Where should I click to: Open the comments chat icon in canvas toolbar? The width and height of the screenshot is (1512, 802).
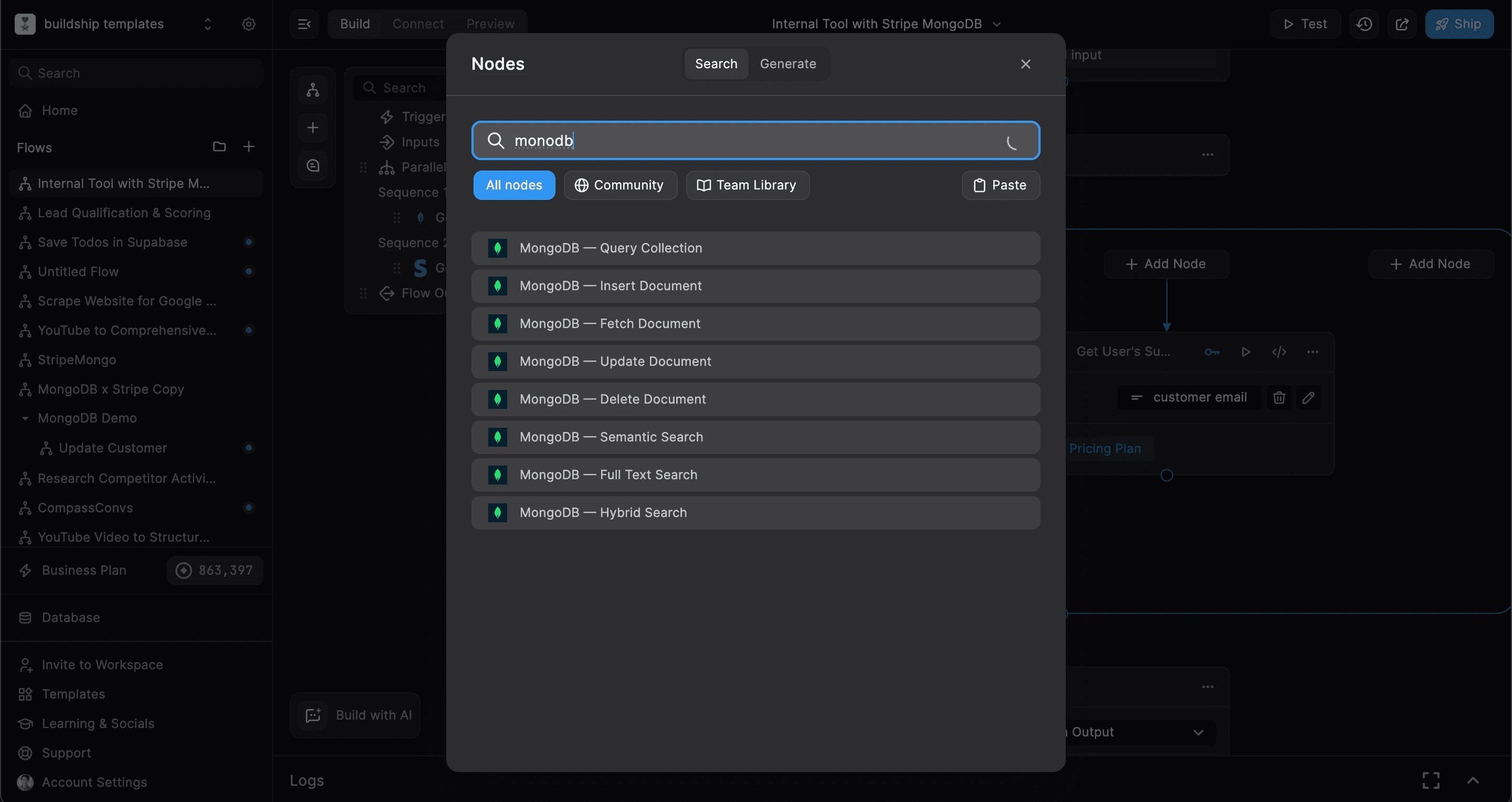click(x=313, y=165)
